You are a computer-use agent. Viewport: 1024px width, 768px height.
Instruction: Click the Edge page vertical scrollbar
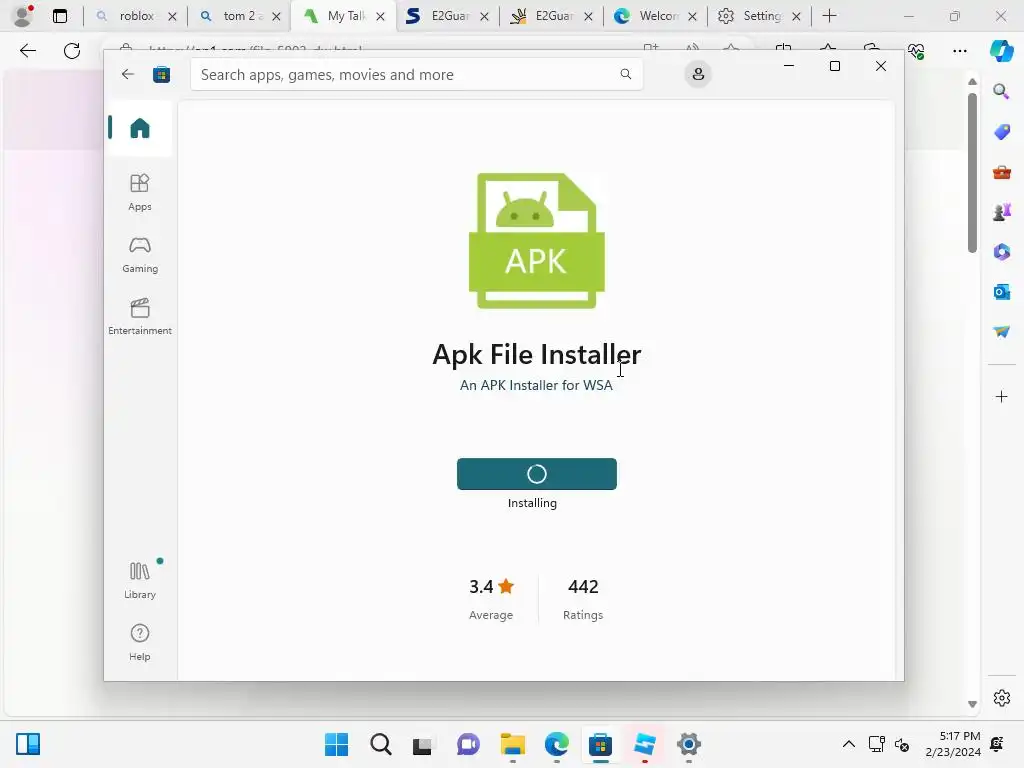pyautogui.click(x=972, y=172)
